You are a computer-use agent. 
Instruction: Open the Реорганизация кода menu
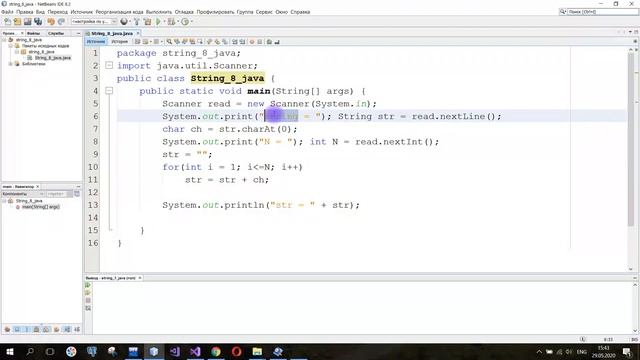click(120, 12)
